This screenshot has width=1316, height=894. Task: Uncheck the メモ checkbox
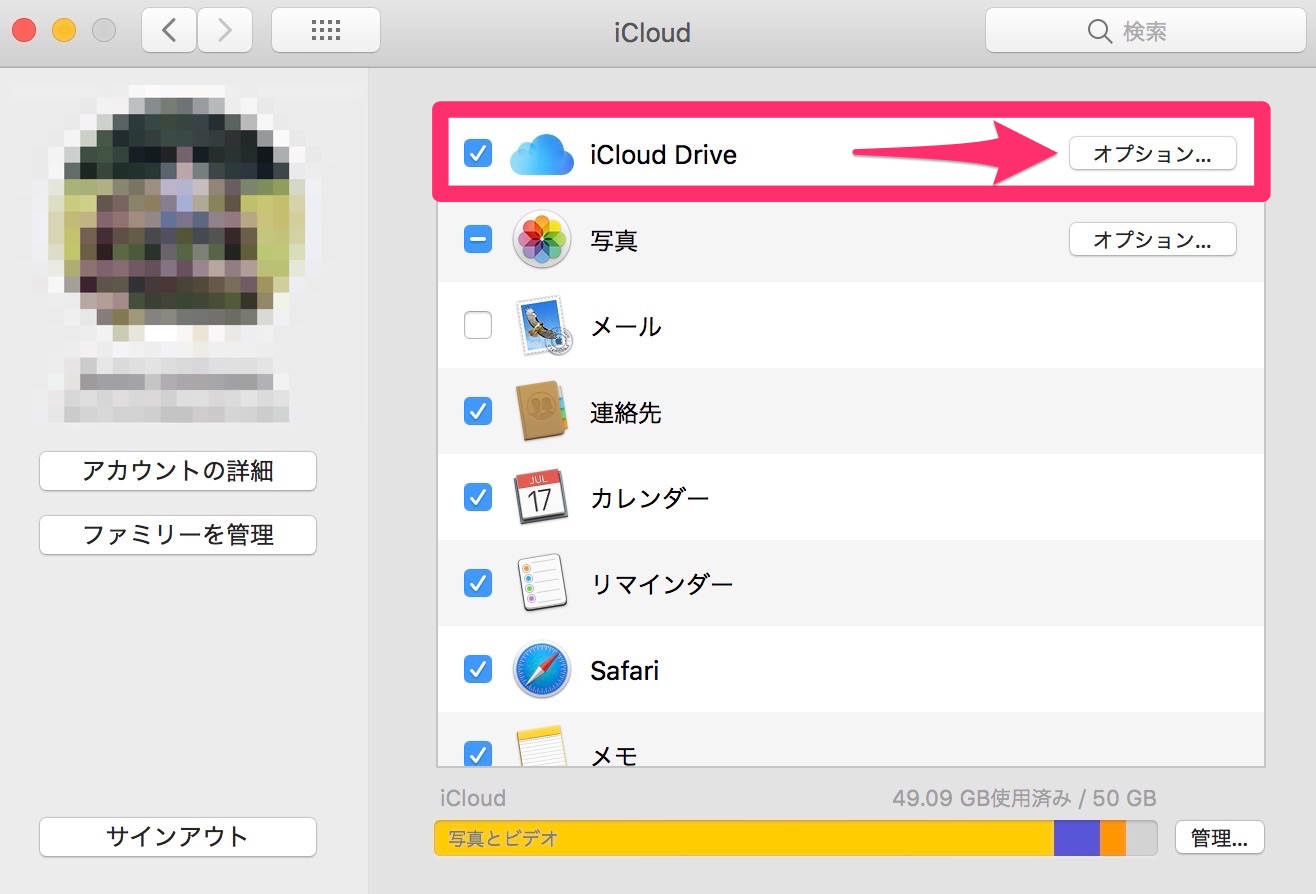[x=478, y=753]
